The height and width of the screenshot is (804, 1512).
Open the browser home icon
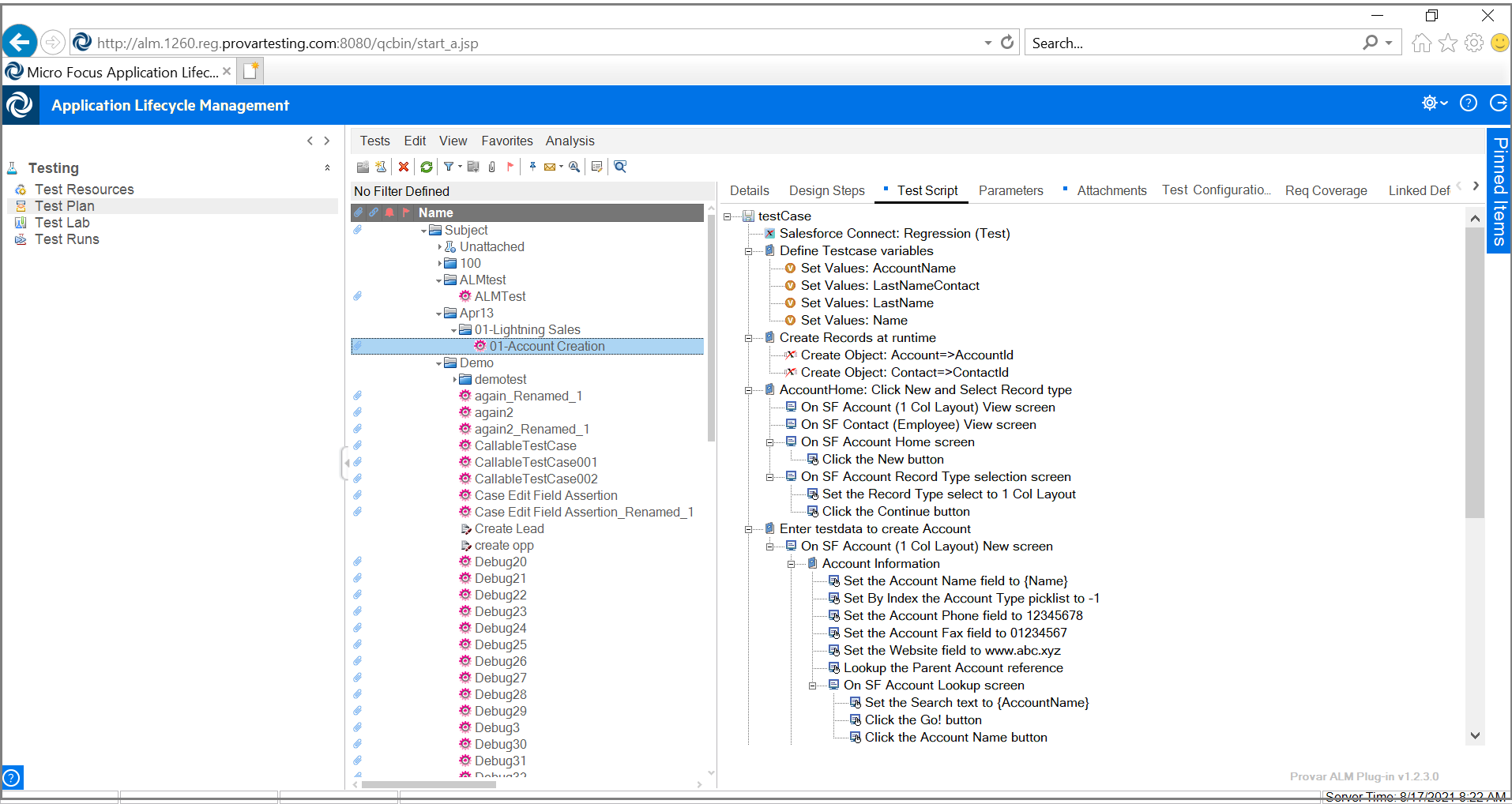coord(1421,43)
